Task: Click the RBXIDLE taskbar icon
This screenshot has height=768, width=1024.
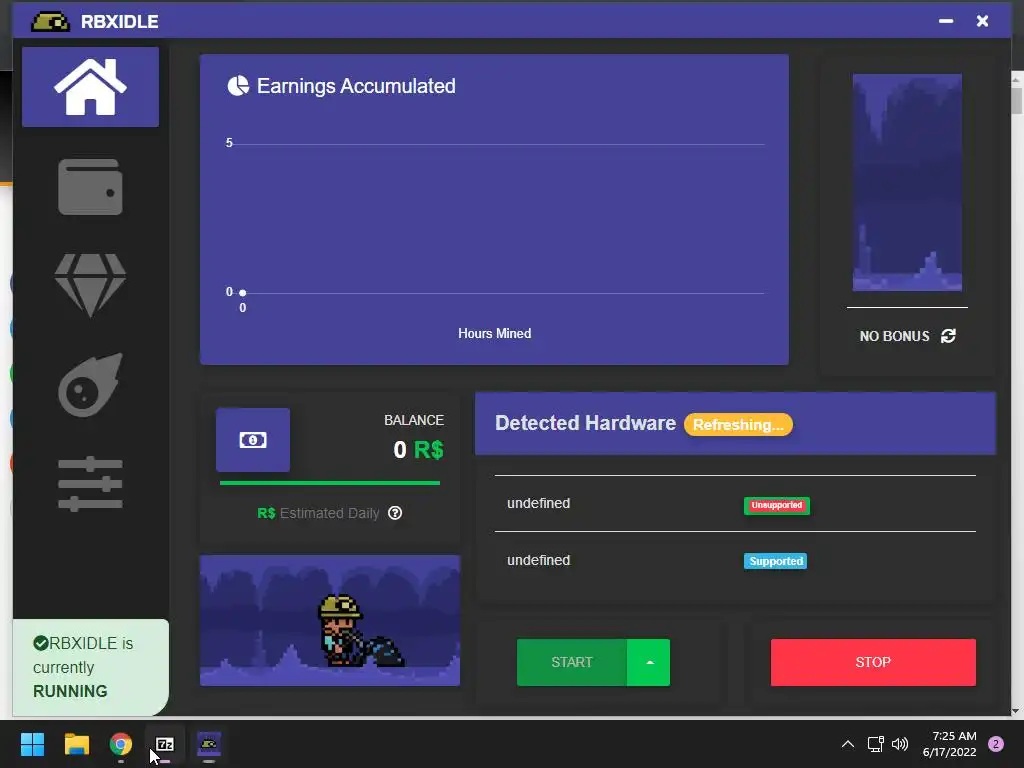Action: (x=209, y=744)
